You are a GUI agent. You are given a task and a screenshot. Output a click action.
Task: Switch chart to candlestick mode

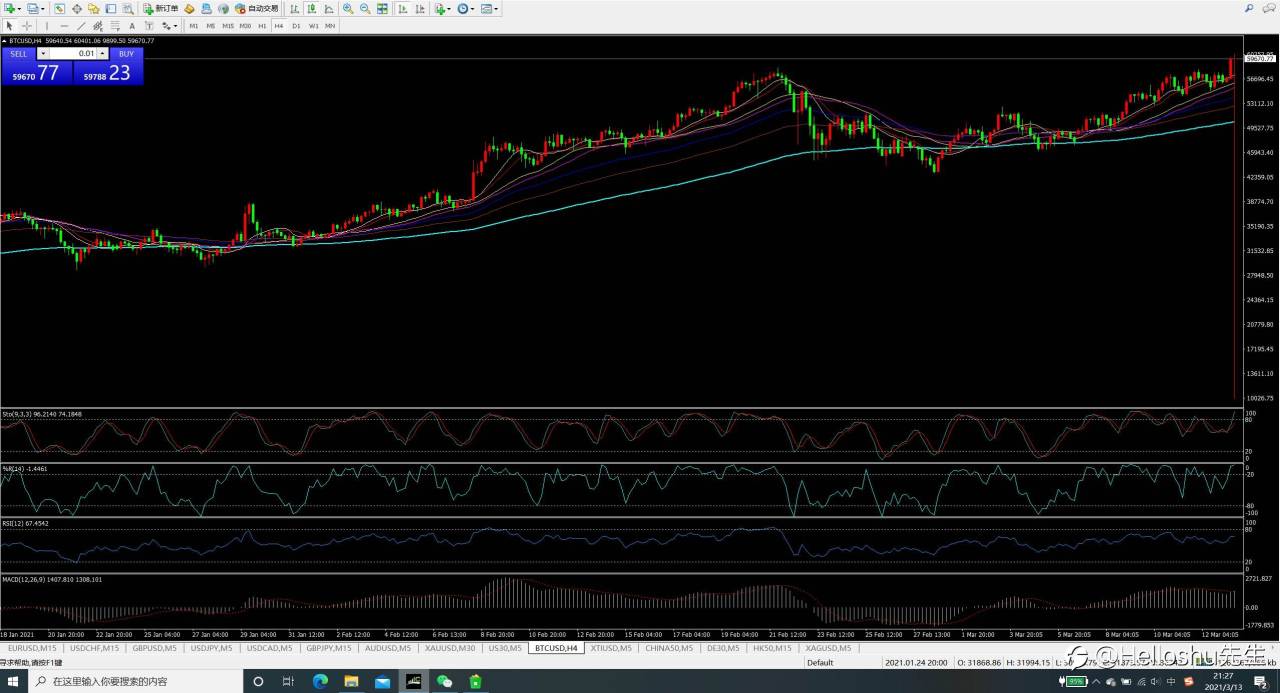[310, 8]
